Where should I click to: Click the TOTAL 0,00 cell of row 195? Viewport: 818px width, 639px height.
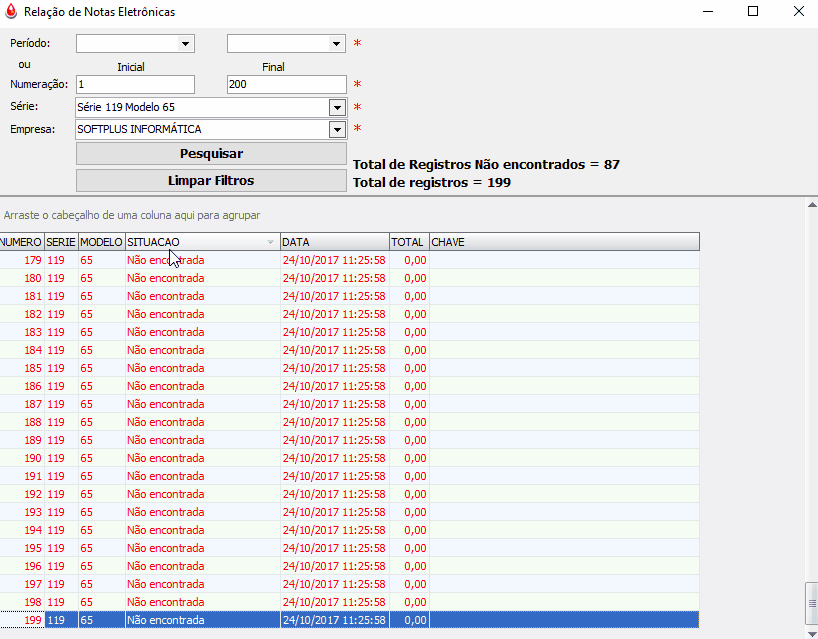[x=409, y=548]
